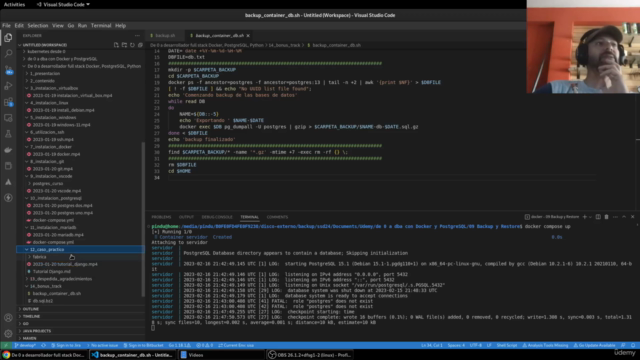Screen dimensions: 640x360
Task: Open db.sql.bz2 file in Explorer
Action: (x=43, y=301)
